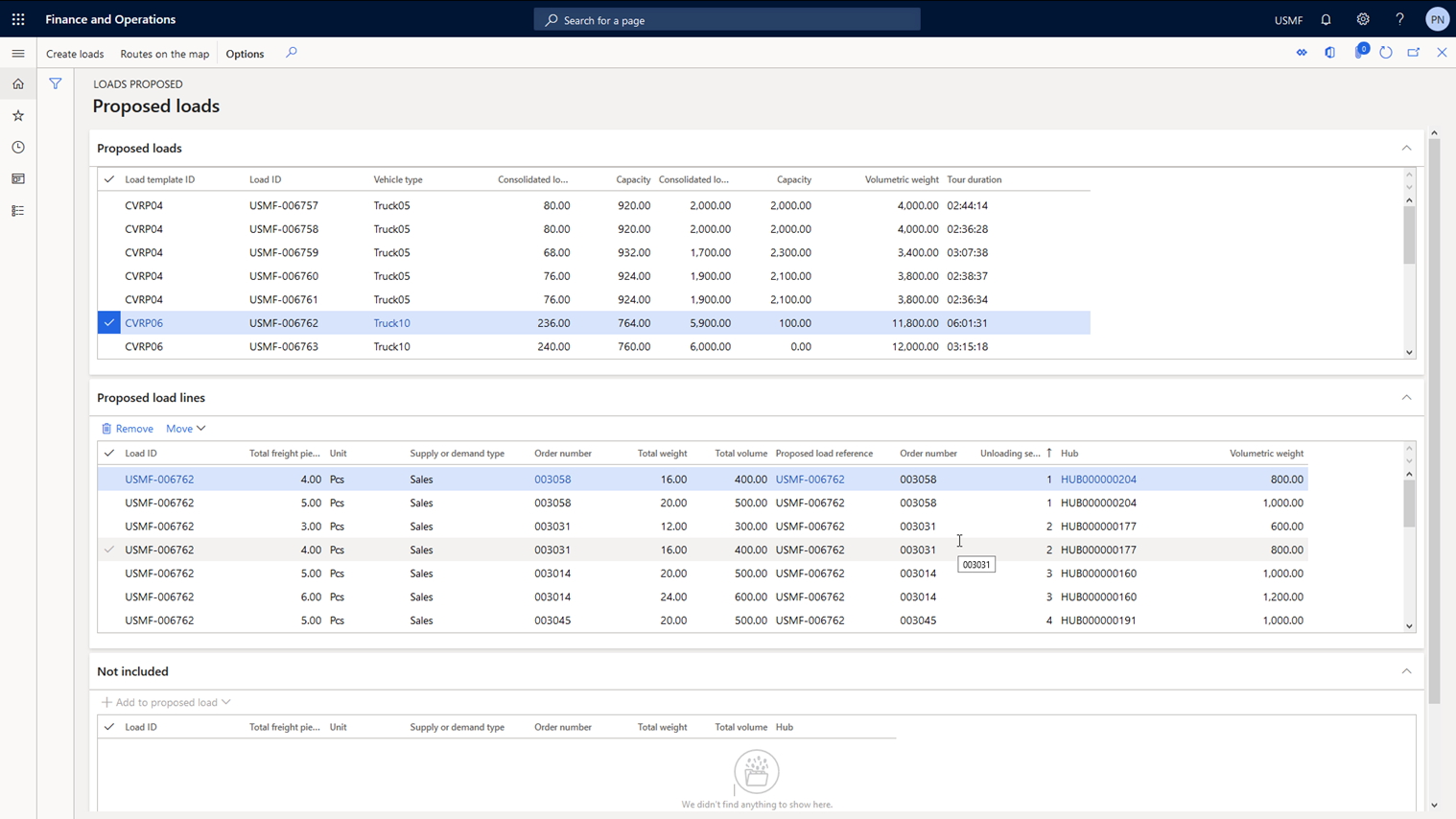Open the HUB000000204 hub link
The height and width of the screenshot is (819, 1456).
tap(1098, 480)
